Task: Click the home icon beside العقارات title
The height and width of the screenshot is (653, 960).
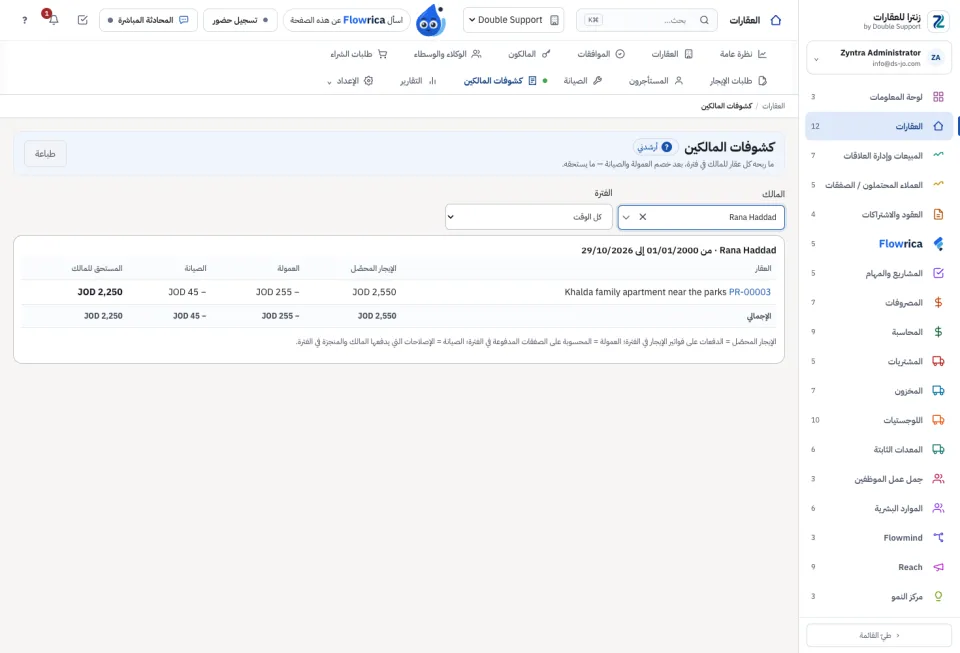Action: pyautogui.click(x=776, y=20)
